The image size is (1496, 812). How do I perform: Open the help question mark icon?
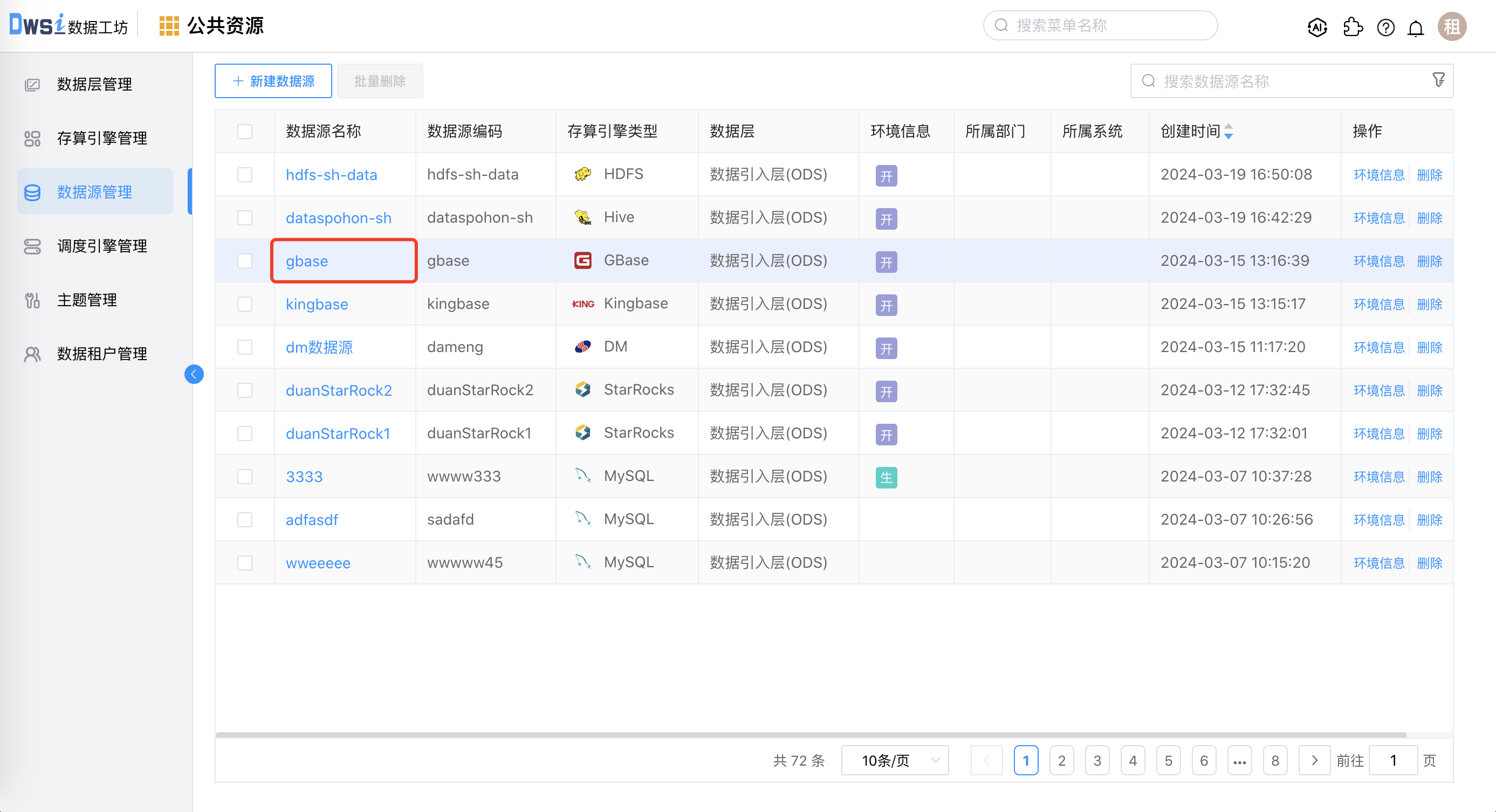coord(1385,27)
